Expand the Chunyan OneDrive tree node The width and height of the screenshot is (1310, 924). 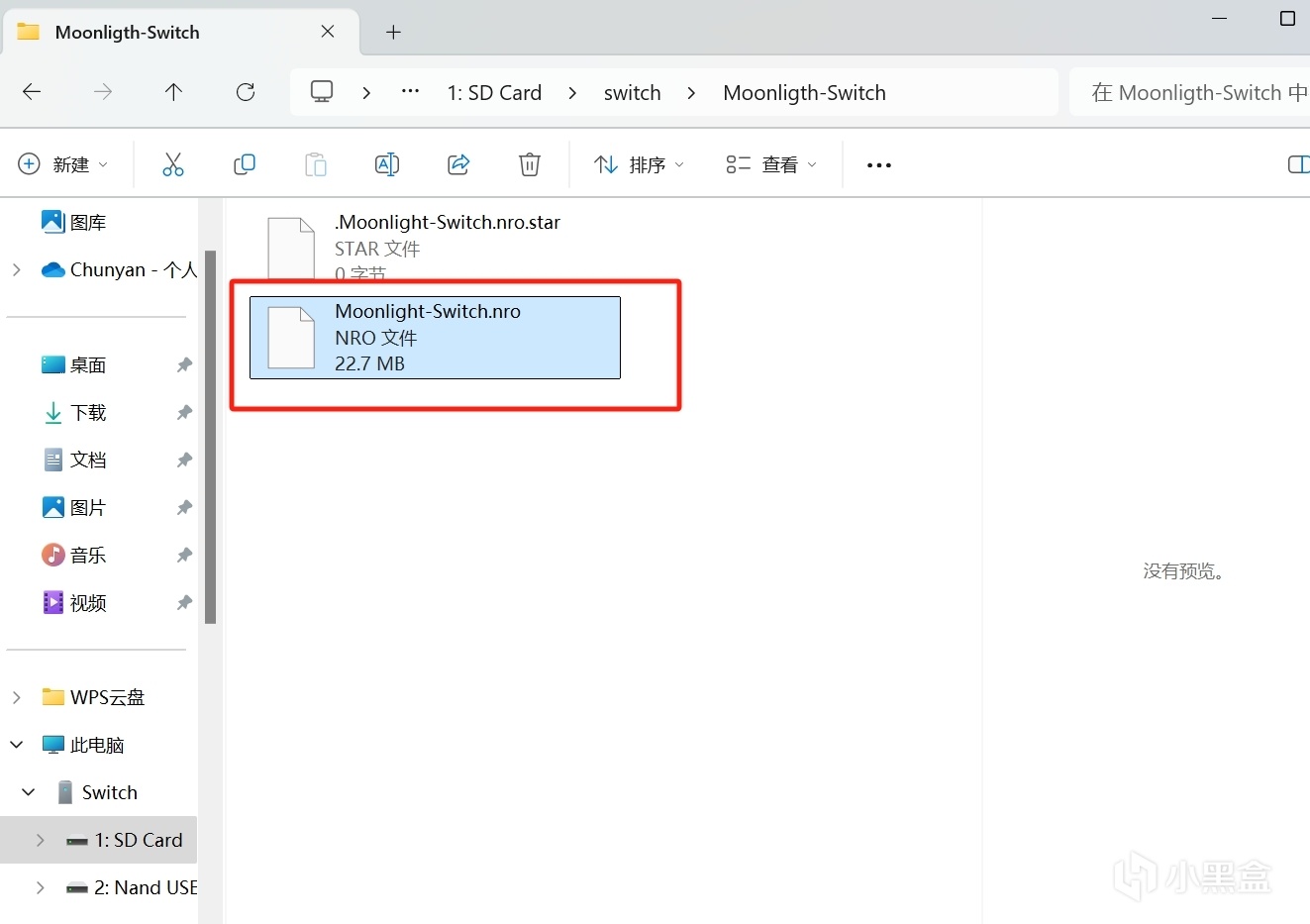16,269
